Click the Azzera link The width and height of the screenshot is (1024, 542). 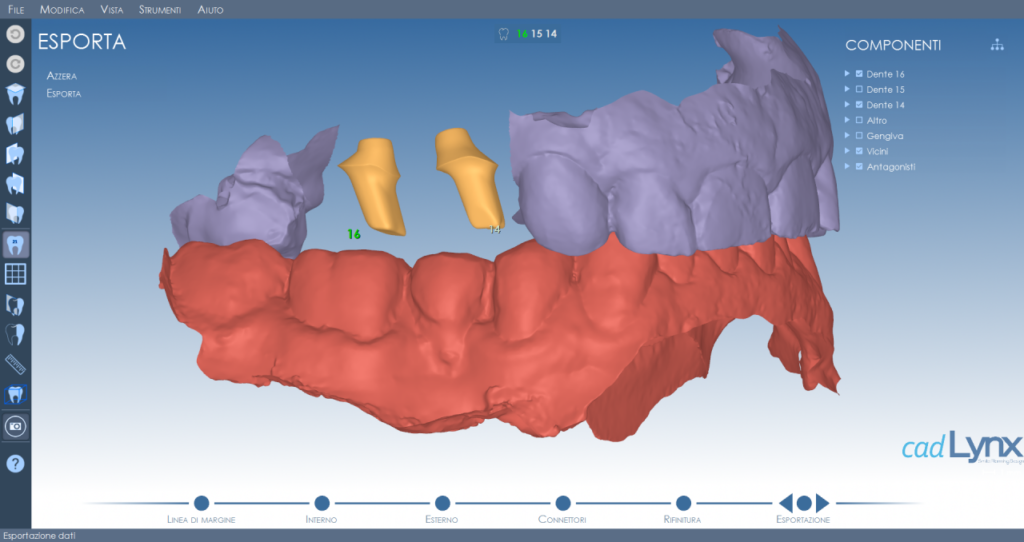tap(61, 76)
